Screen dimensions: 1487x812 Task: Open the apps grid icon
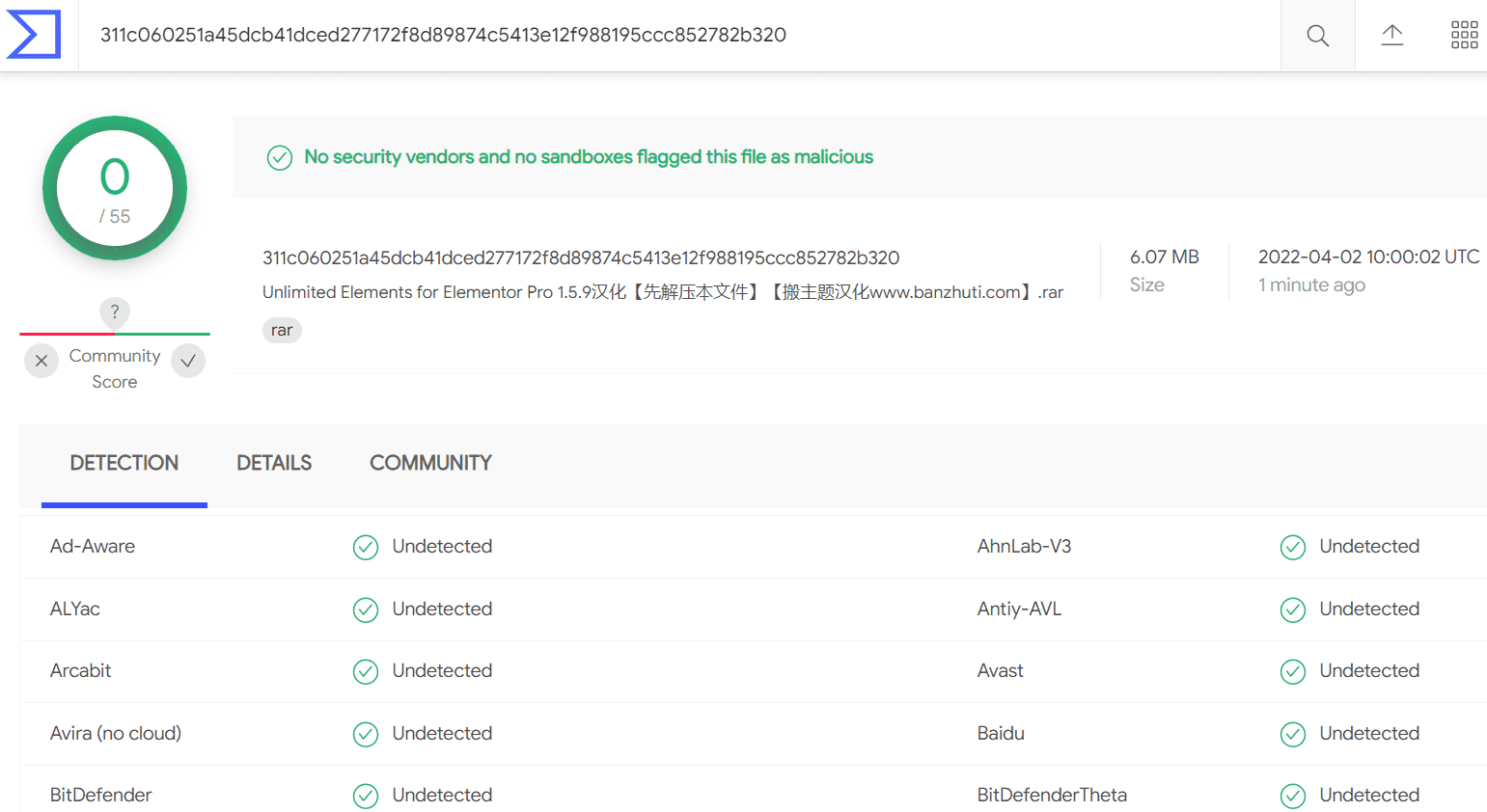[x=1464, y=36]
